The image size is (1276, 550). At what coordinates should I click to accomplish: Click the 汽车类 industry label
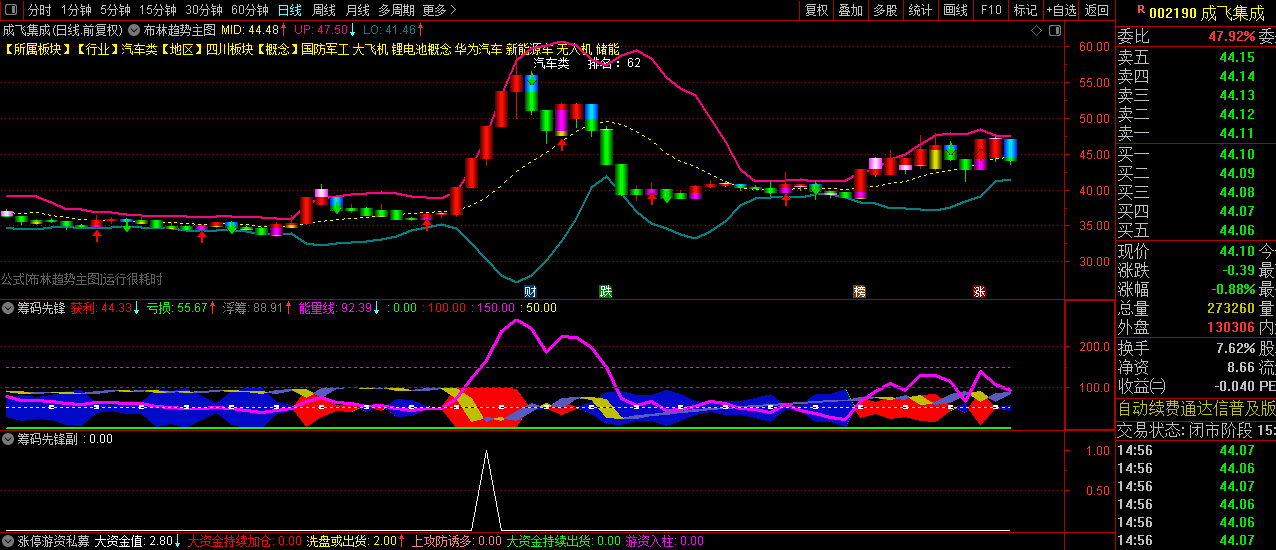point(142,49)
